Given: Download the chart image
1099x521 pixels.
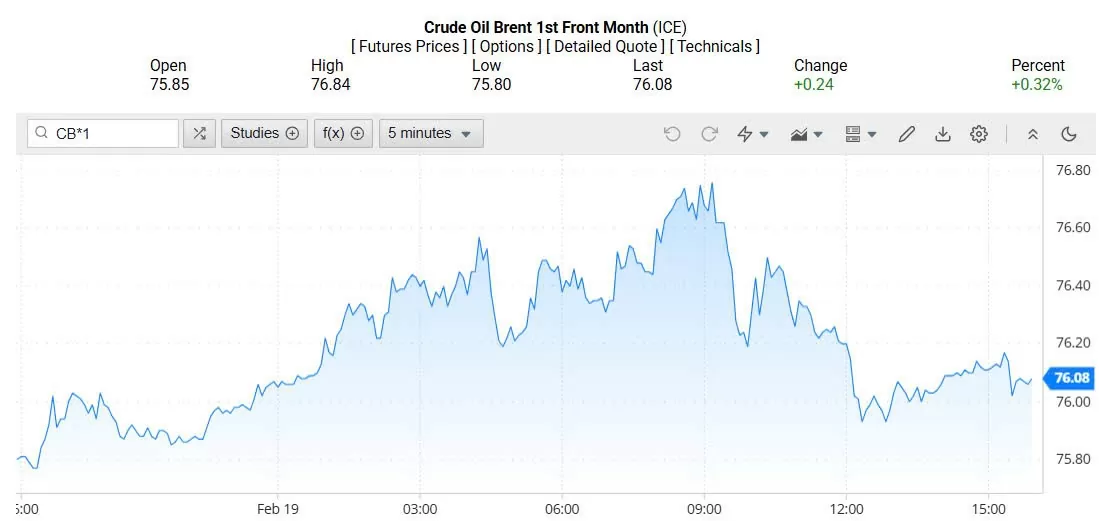Looking at the screenshot, I should pyautogui.click(x=942, y=134).
